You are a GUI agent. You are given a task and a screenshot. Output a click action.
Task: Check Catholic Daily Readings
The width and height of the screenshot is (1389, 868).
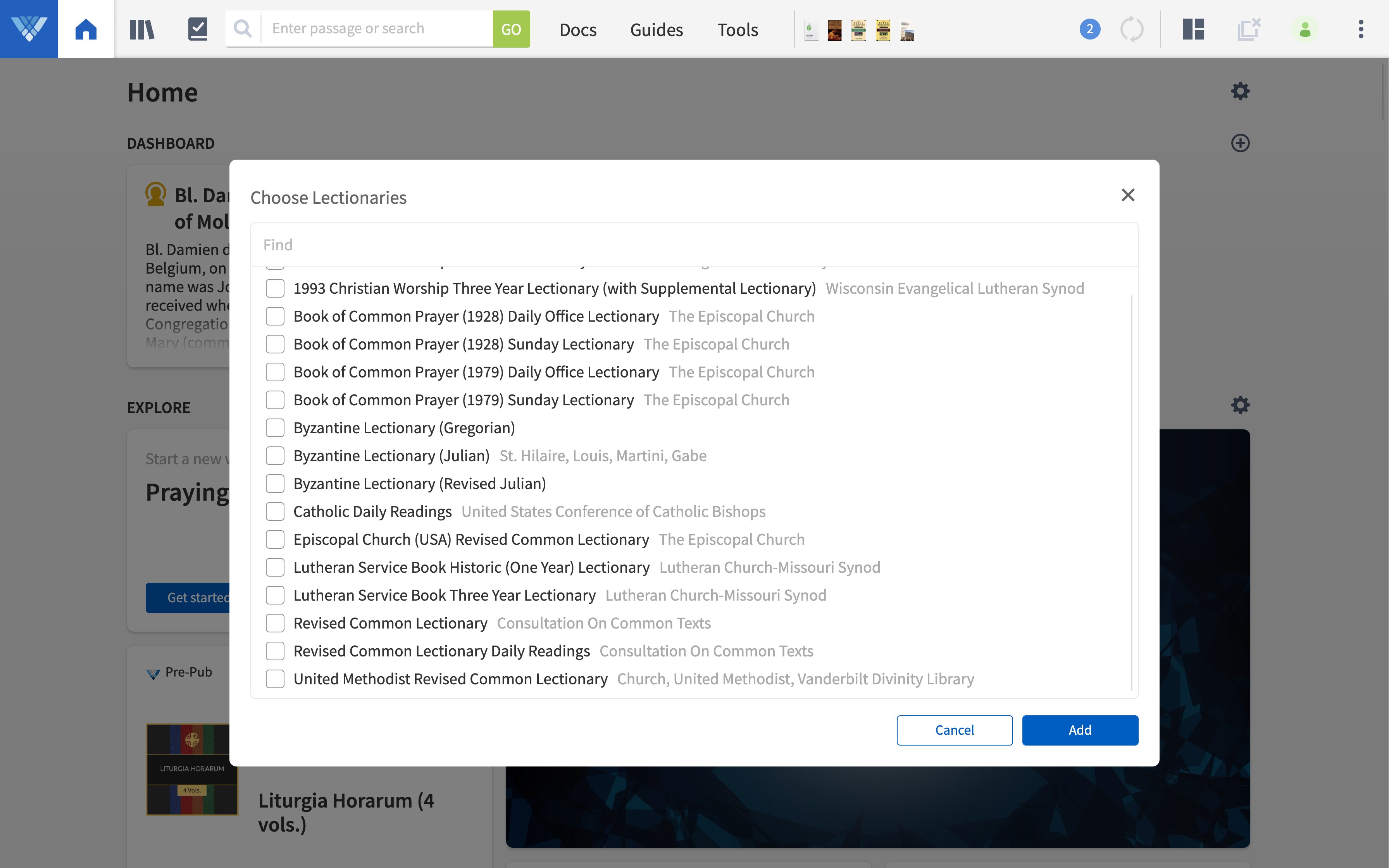(x=275, y=511)
